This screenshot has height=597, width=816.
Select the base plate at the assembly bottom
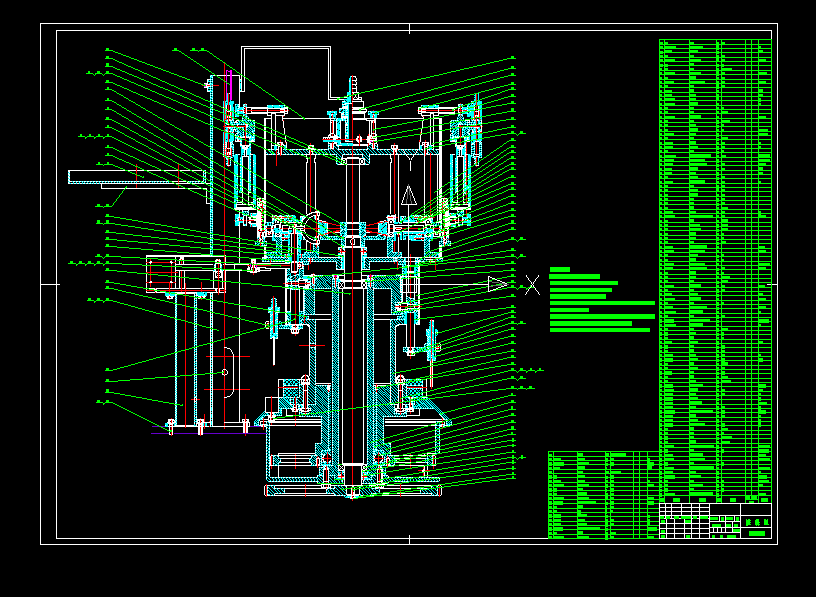click(350, 491)
